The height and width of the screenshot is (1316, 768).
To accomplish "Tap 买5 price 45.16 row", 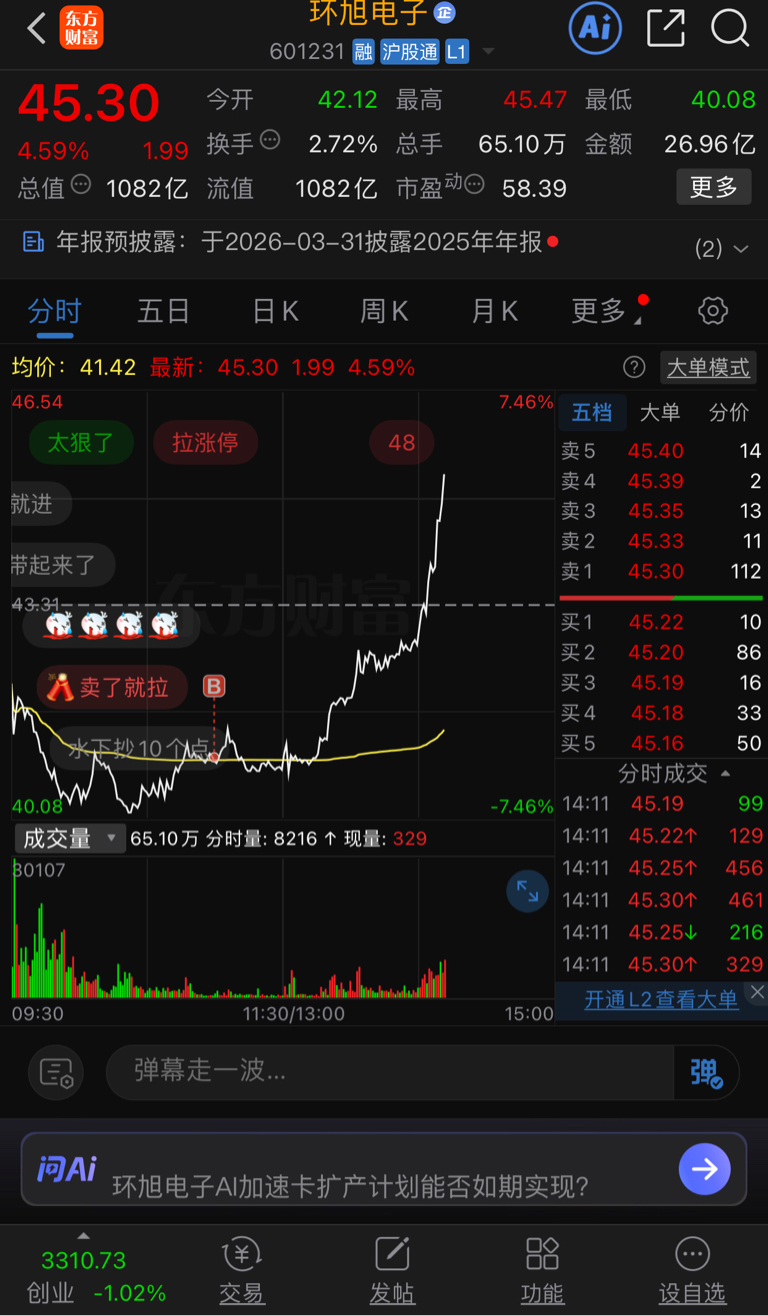I will [661, 743].
